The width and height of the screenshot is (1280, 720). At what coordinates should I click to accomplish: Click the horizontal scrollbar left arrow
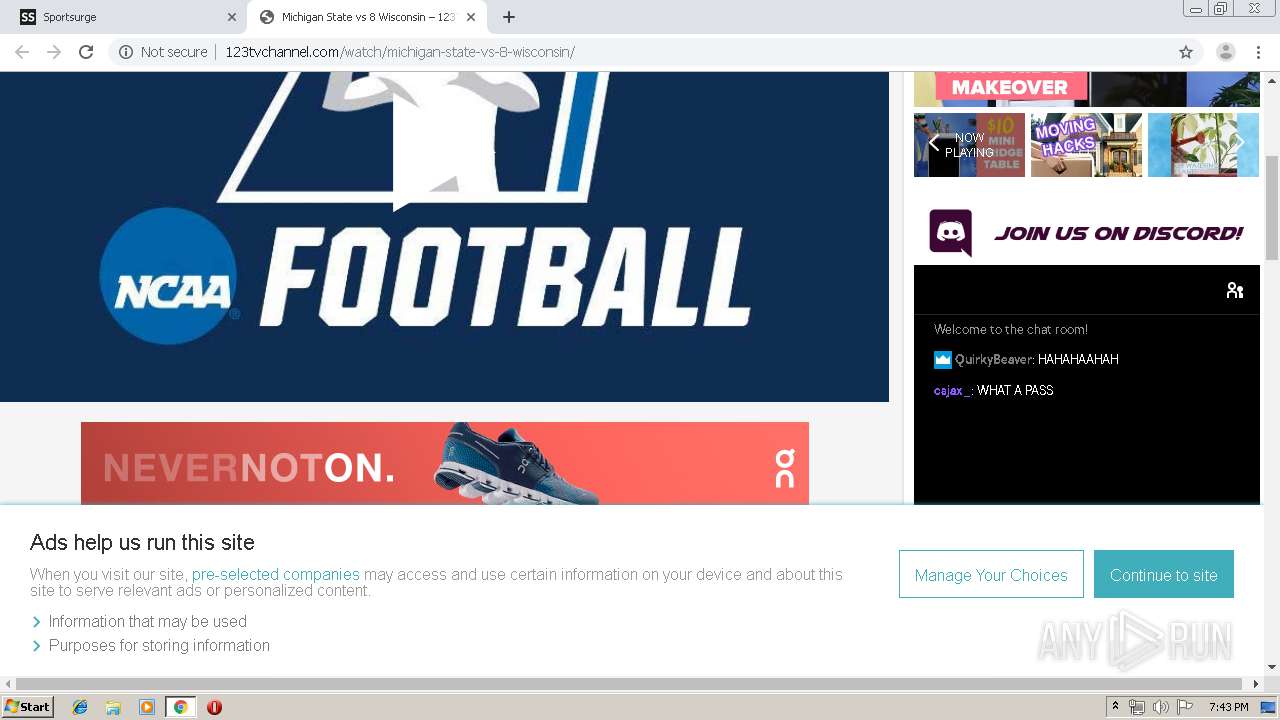click(x=8, y=684)
